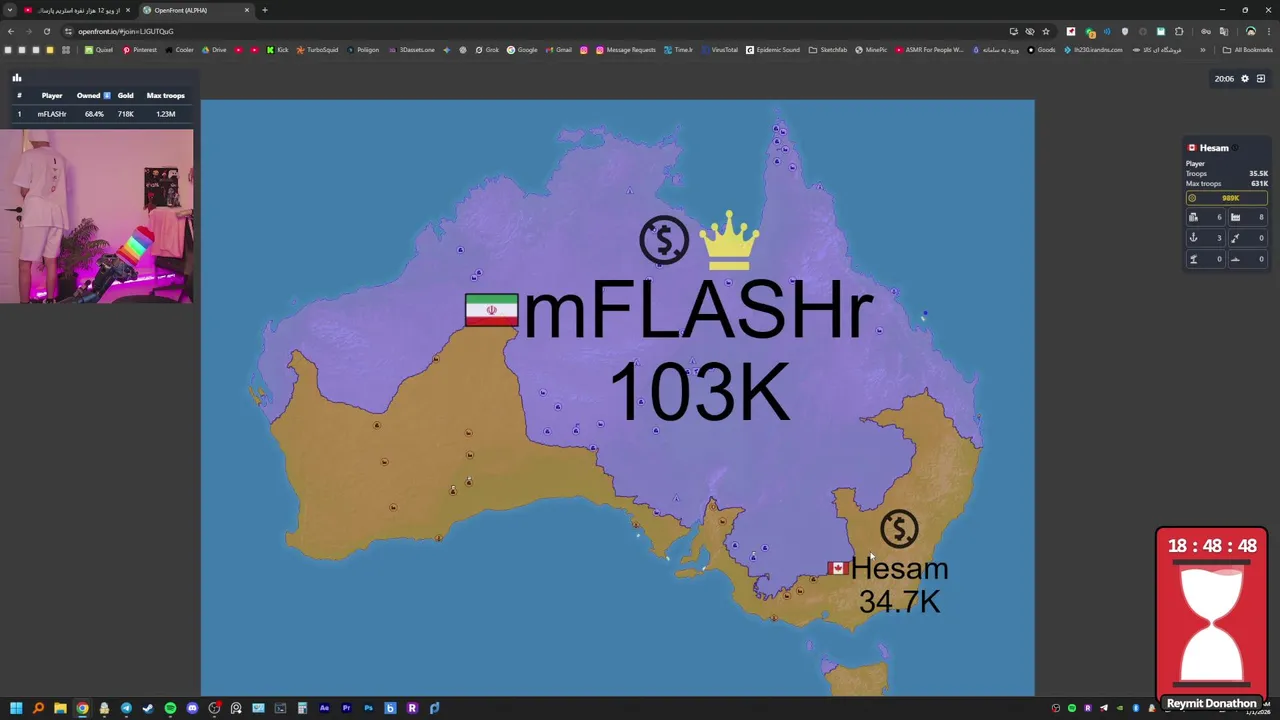Open Spotify from the taskbar
1280x720 pixels.
point(170,708)
